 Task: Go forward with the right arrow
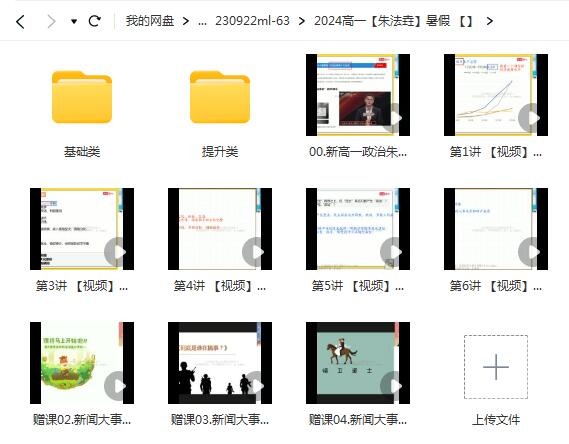click(x=52, y=22)
